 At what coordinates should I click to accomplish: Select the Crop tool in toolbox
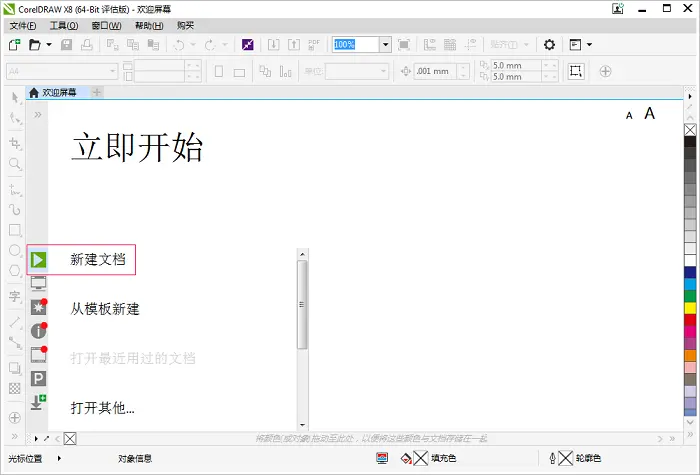(x=15, y=143)
